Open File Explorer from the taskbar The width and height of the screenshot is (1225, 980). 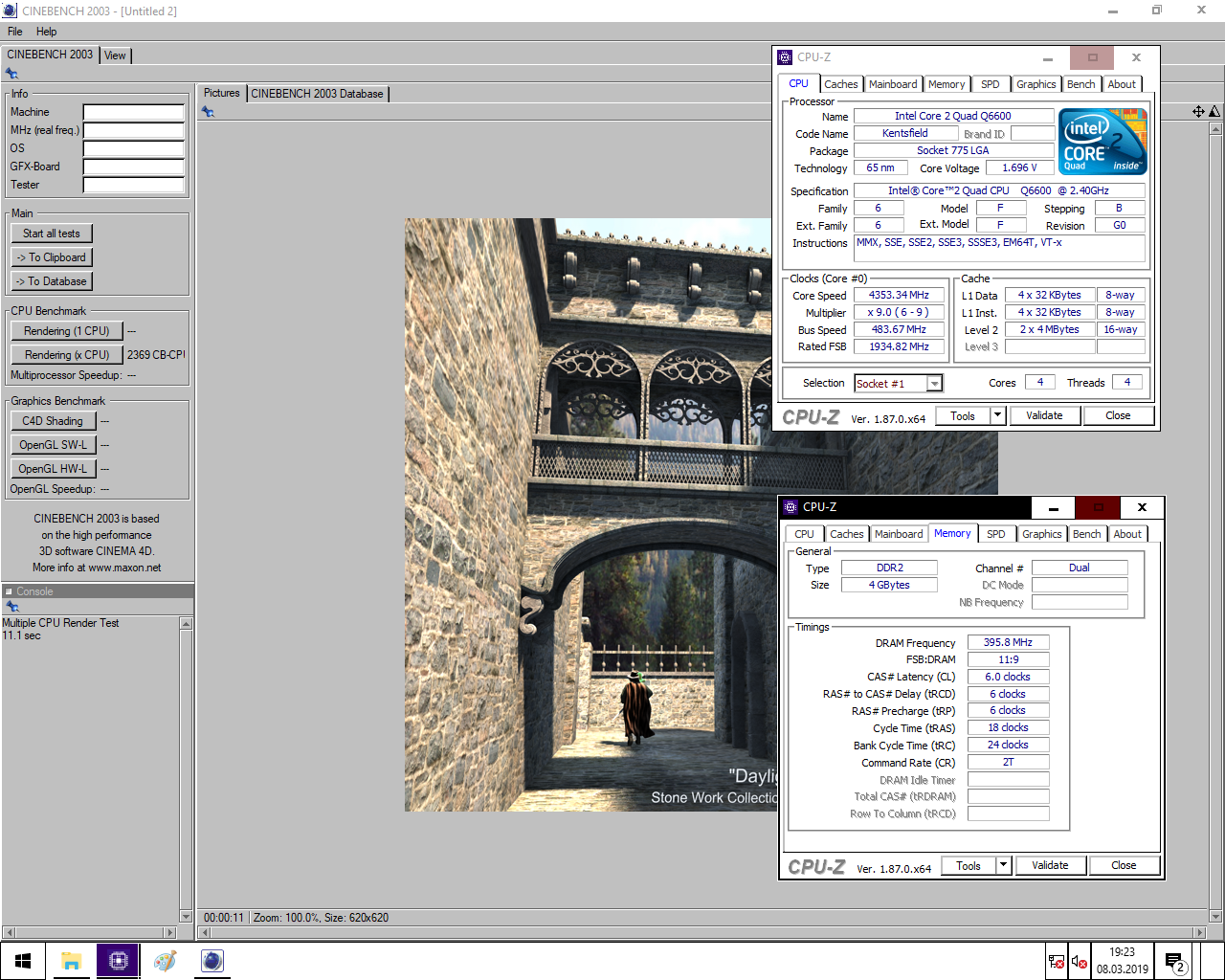71,961
